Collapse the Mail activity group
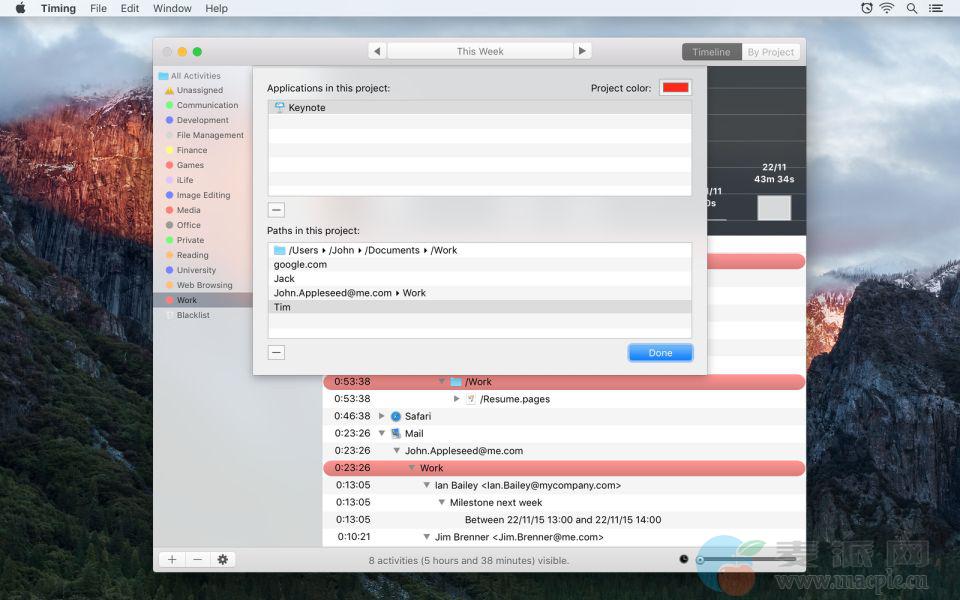Image resolution: width=960 pixels, height=600 pixels. pyautogui.click(x=381, y=434)
